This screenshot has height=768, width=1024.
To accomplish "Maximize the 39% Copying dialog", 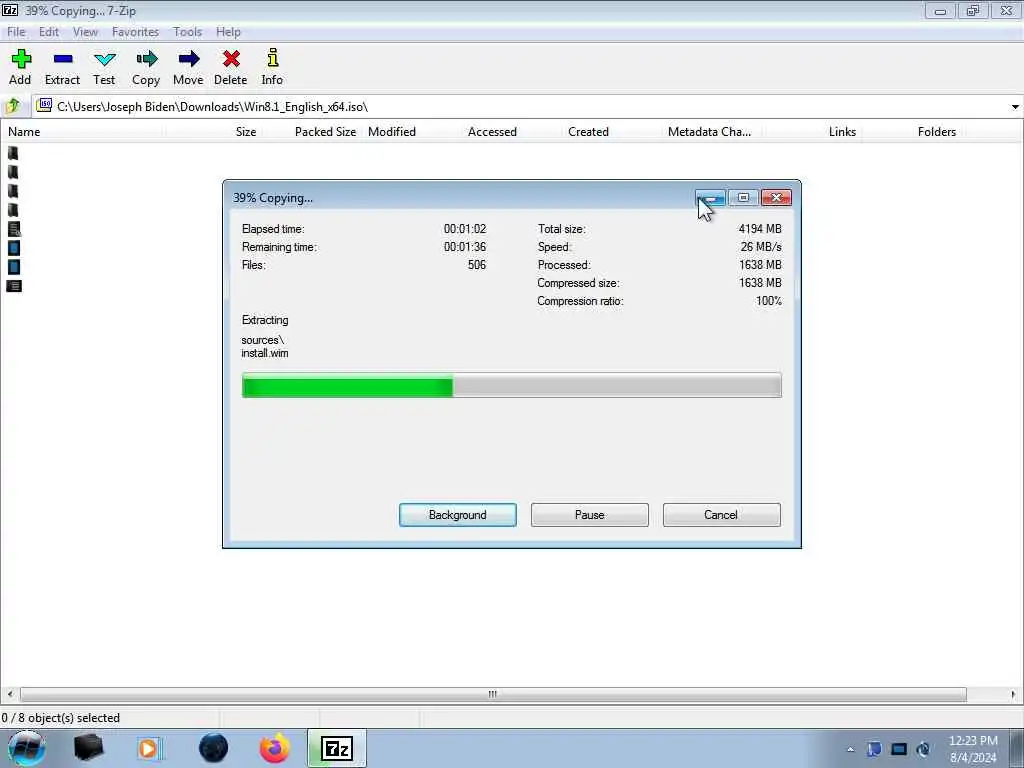I will (x=743, y=198).
